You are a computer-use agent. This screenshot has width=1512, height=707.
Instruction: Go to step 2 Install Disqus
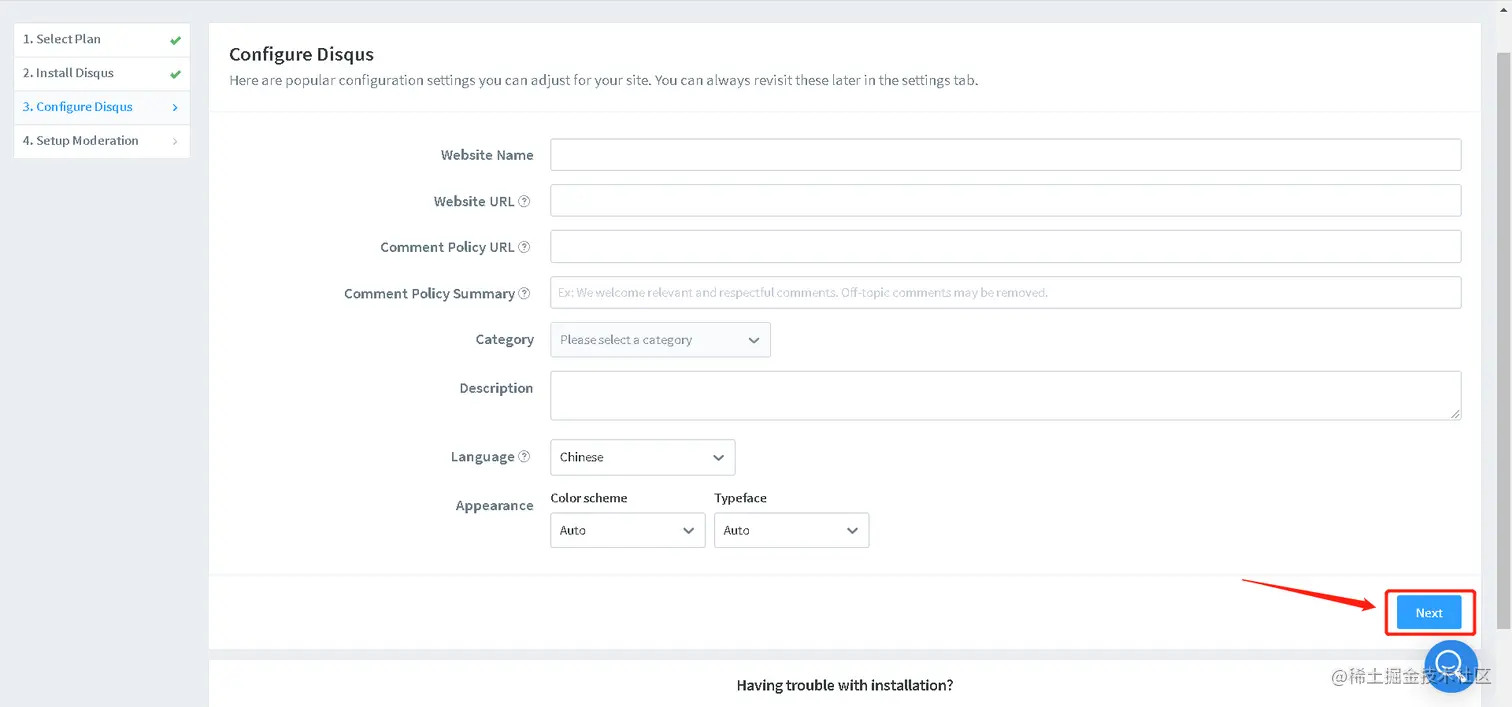102,74
